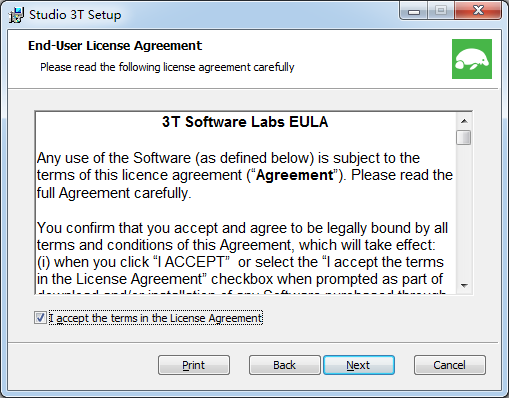This screenshot has width=509, height=398.
Task: Click the EULA scrollbar thumb
Action: pyautogui.click(x=464, y=137)
